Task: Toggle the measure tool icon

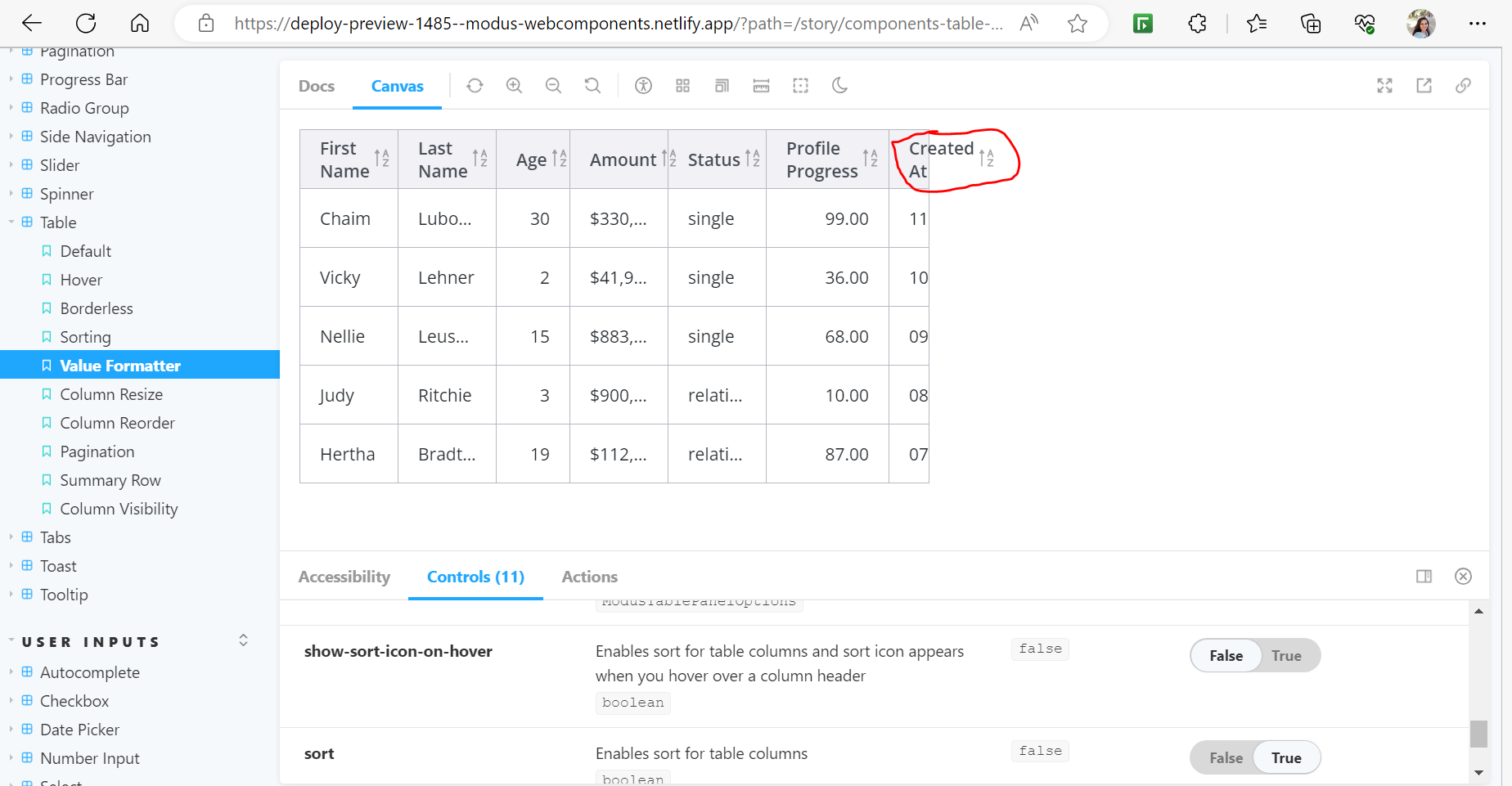Action: (761, 85)
